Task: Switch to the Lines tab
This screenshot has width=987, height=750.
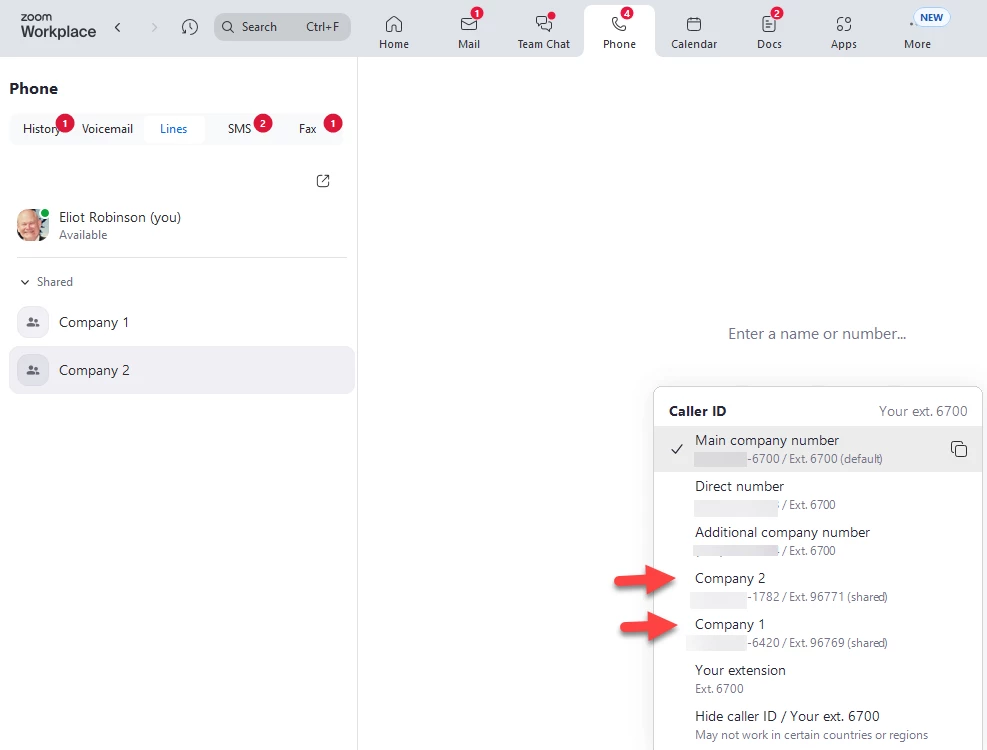Action: (174, 129)
